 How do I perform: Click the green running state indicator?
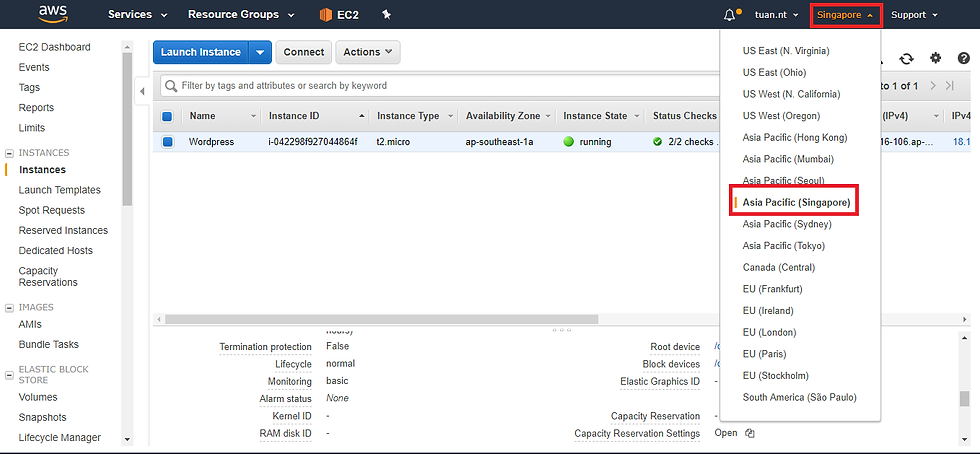click(568, 142)
